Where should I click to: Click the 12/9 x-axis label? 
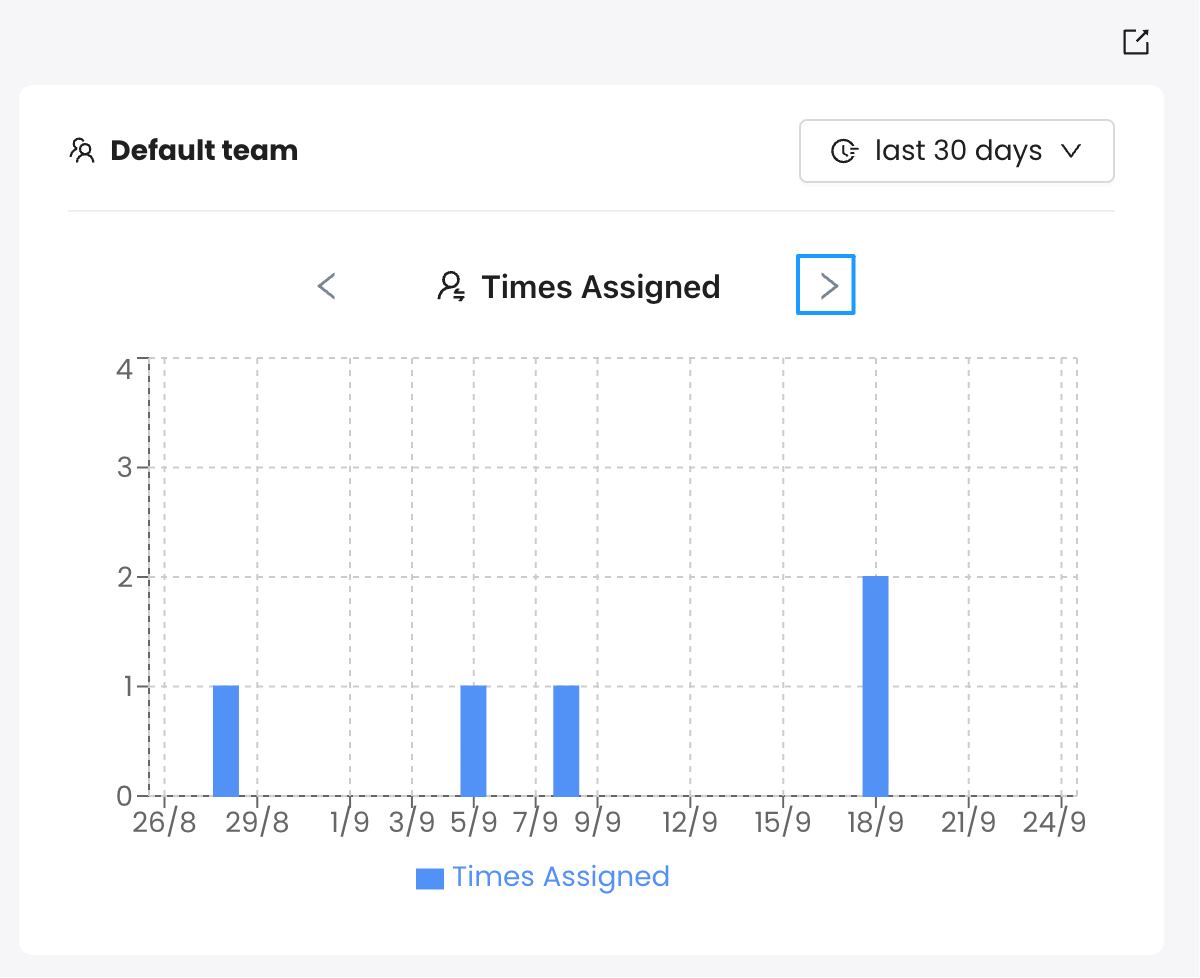click(690, 823)
